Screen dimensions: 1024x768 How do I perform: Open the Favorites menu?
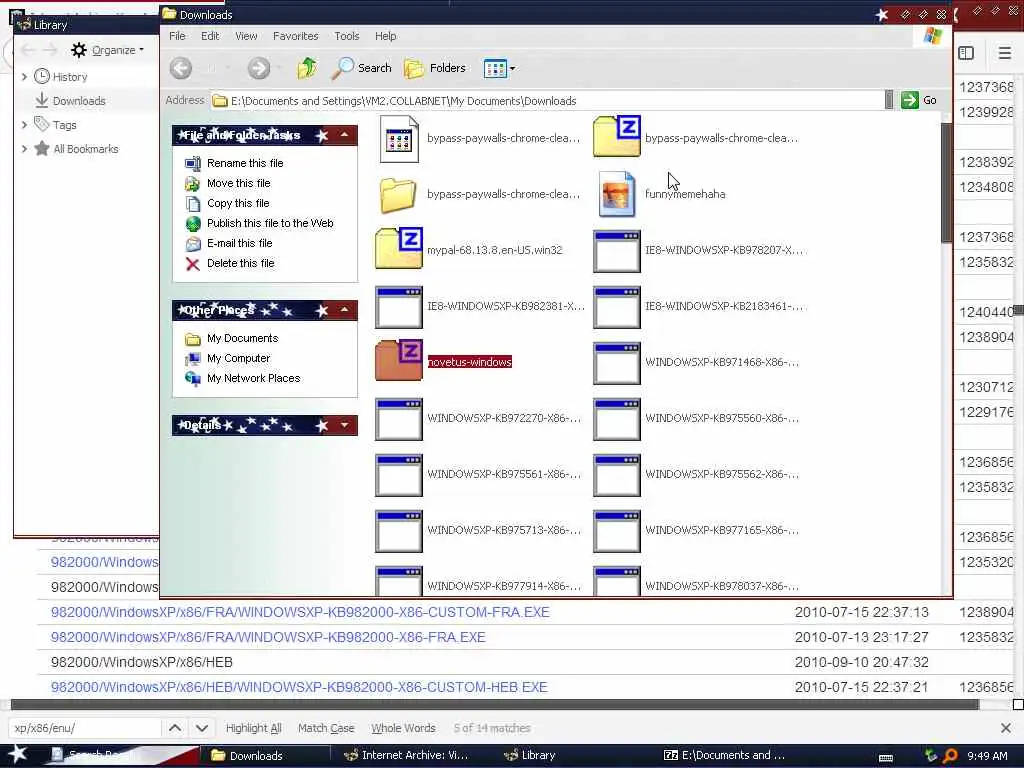(x=295, y=36)
